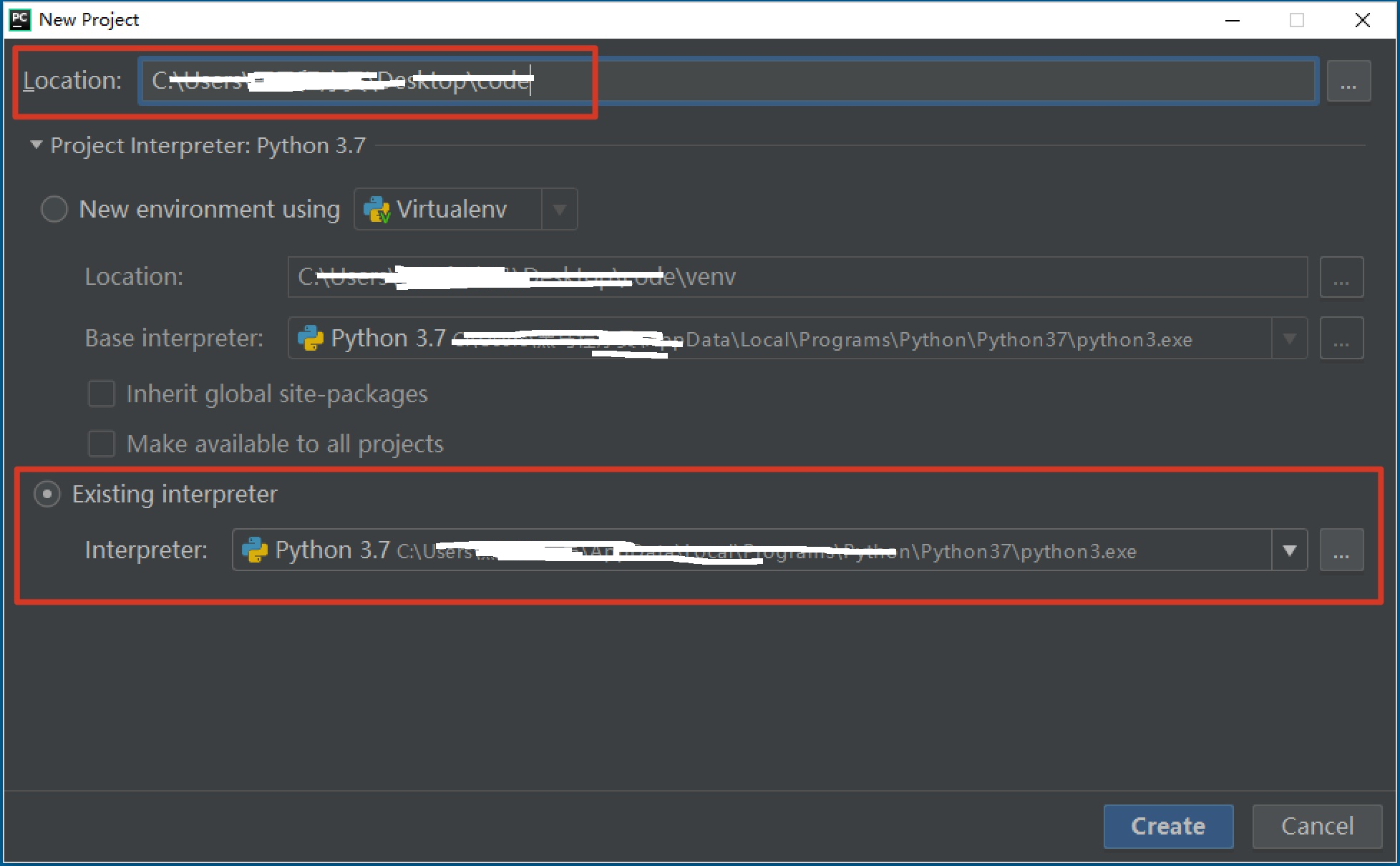Screen dimensions: 1400x866
Task: Click the PyCharm logo in title bar
Action: pos(19,19)
